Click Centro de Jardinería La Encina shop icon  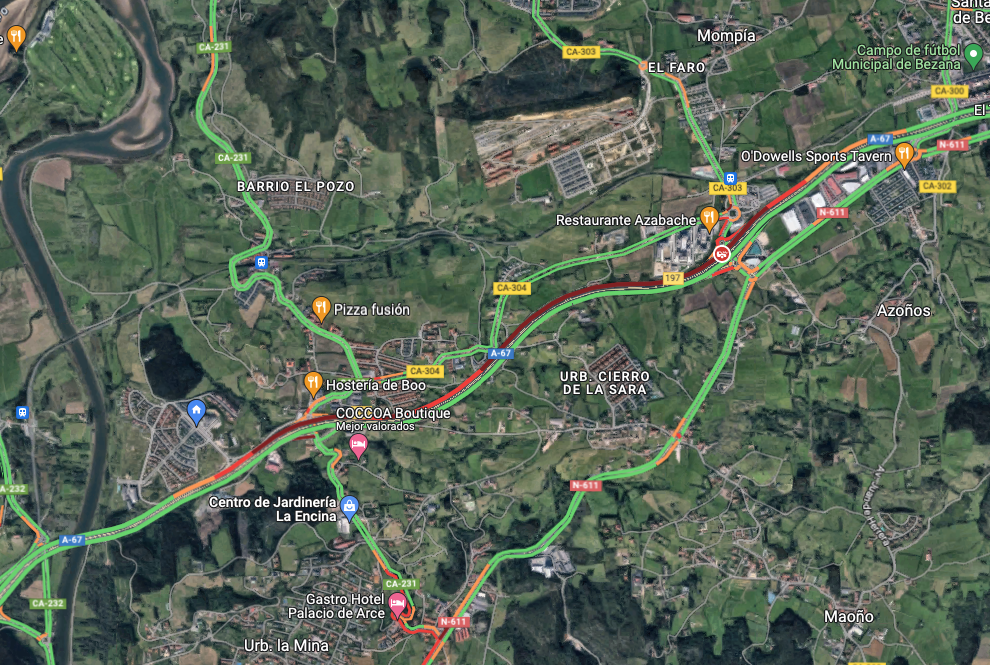coord(349,507)
